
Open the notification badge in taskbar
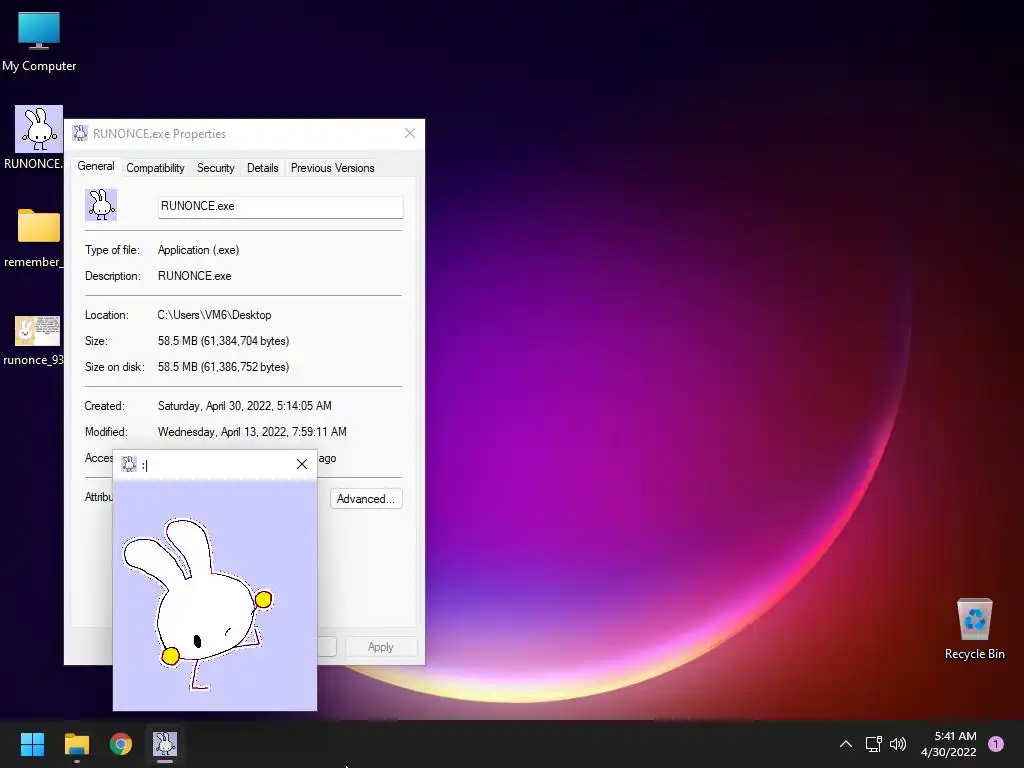pyautogui.click(x=996, y=744)
